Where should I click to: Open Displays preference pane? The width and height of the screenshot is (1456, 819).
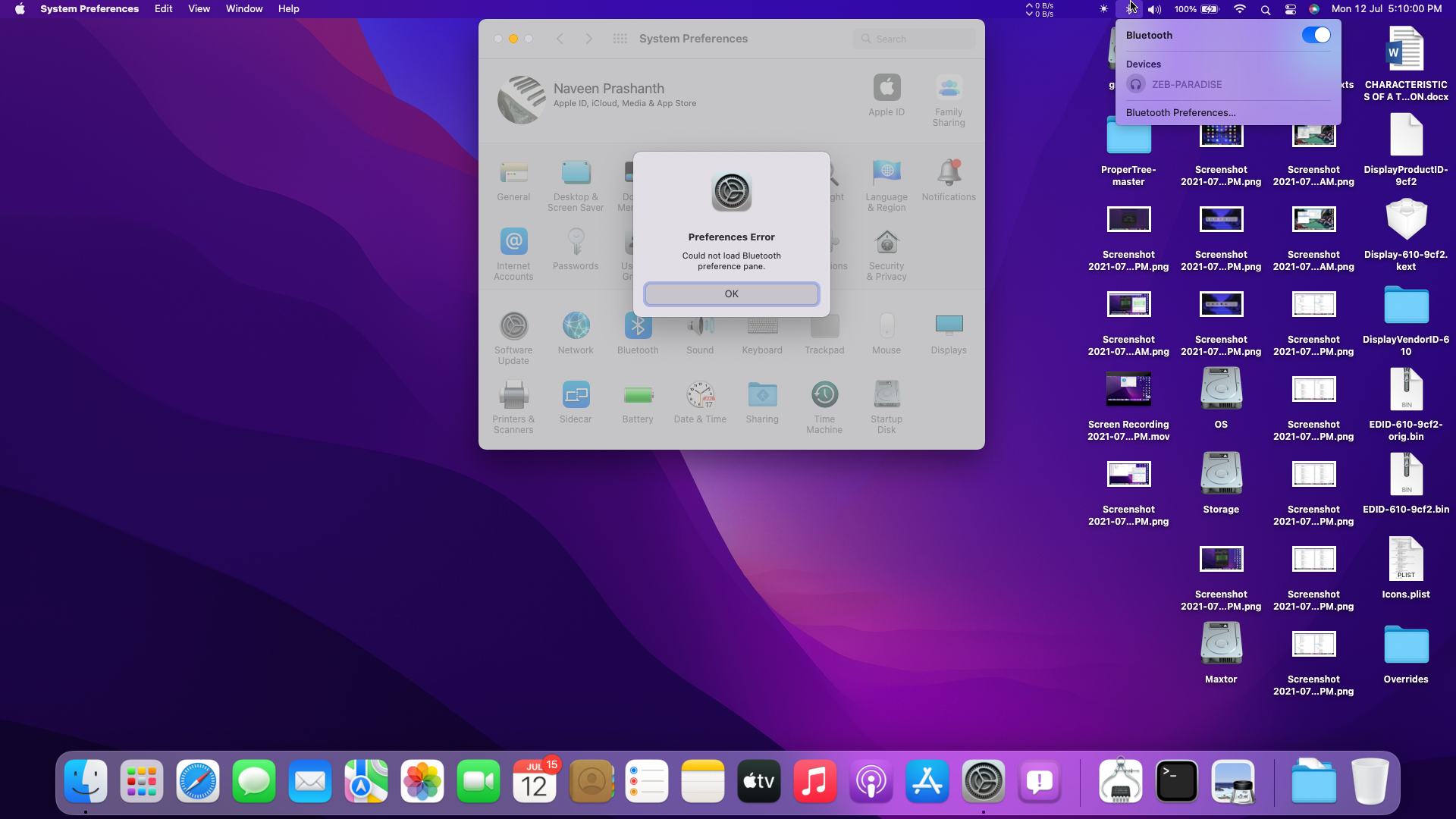(949, 327)
